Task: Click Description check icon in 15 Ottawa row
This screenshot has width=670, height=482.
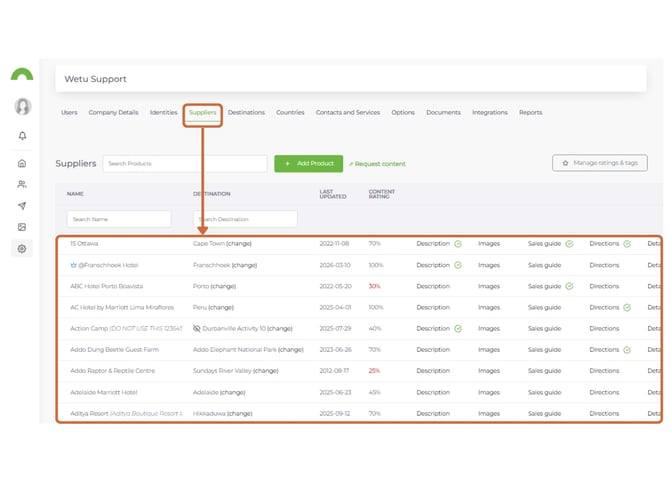Action: click(458, 244)
